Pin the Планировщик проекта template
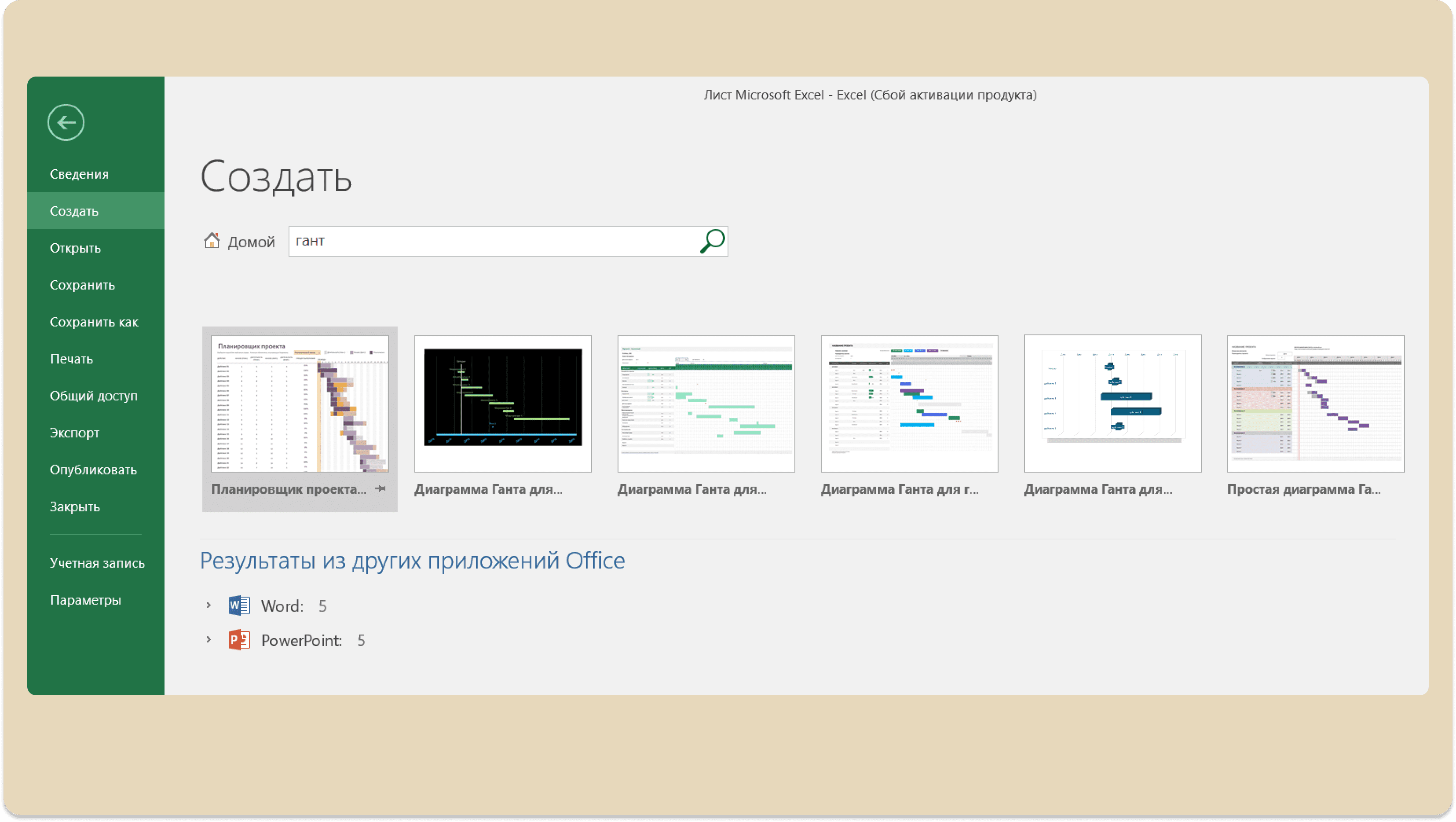The image size is (1456, 822). [x=380, y=488]
